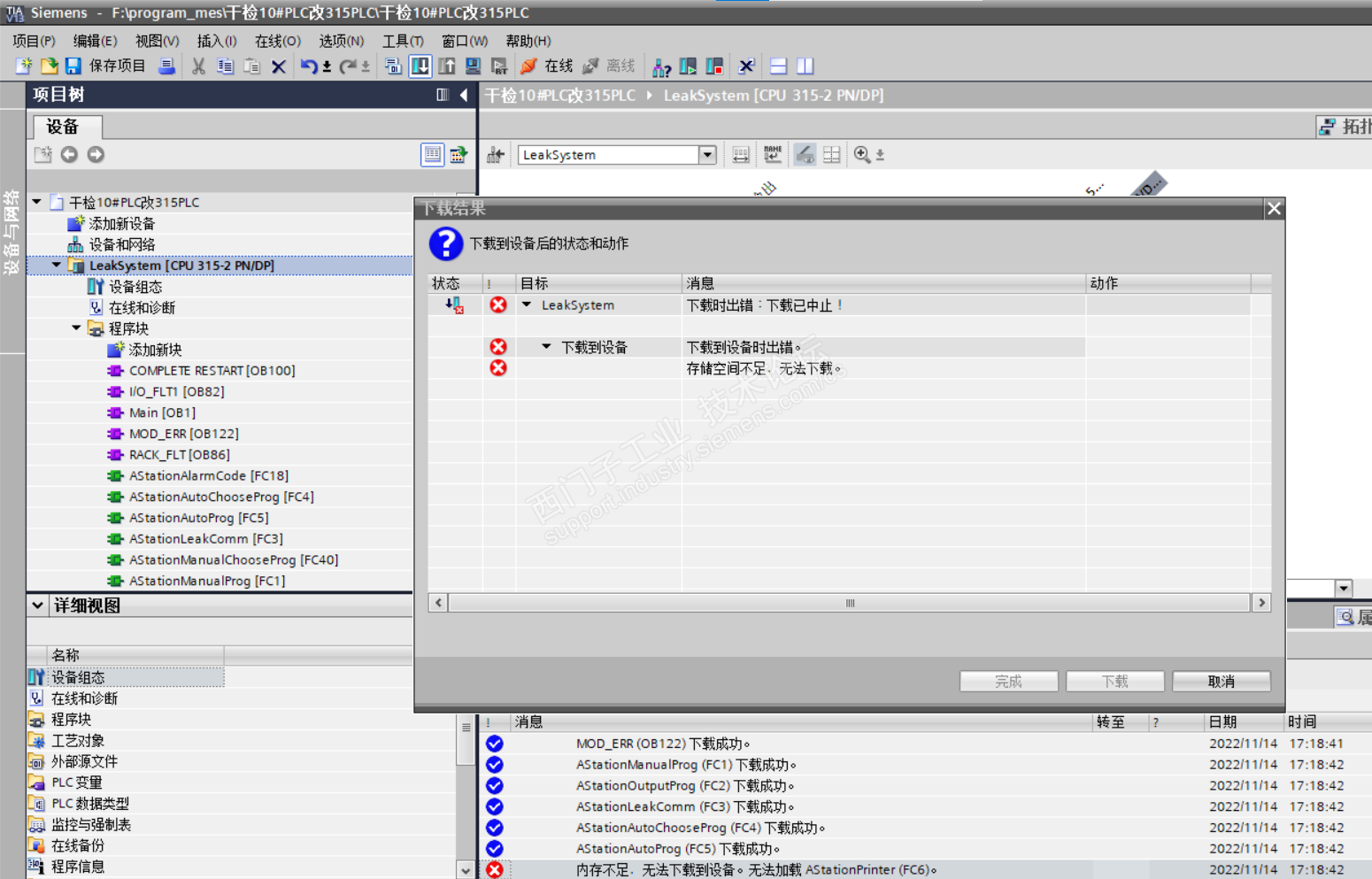Select the 设备 tab in project tree
The image size is (1372, 879).
[67, 127]
